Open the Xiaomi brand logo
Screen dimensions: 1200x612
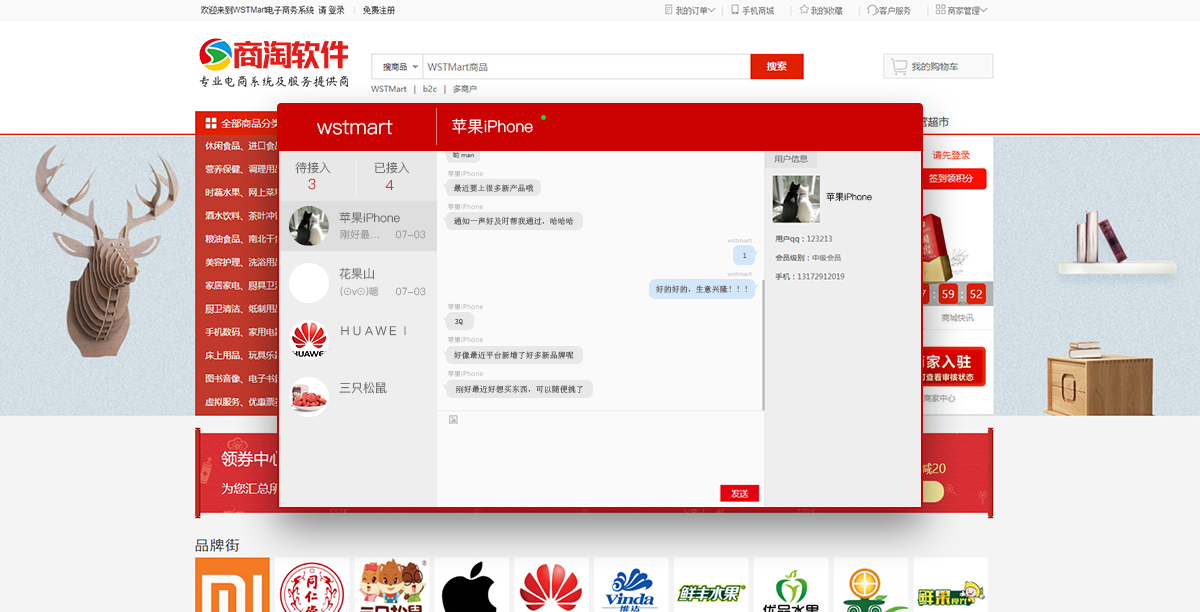coord(232,585)
